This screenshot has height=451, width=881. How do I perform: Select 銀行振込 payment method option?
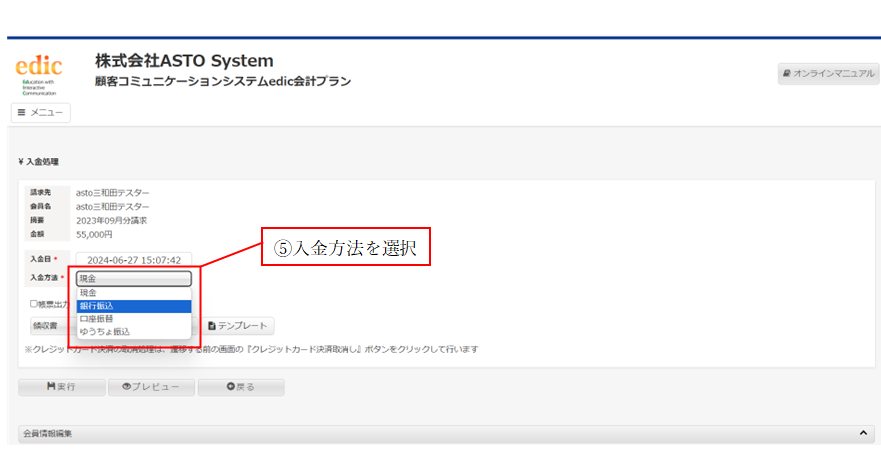(134, 306)
